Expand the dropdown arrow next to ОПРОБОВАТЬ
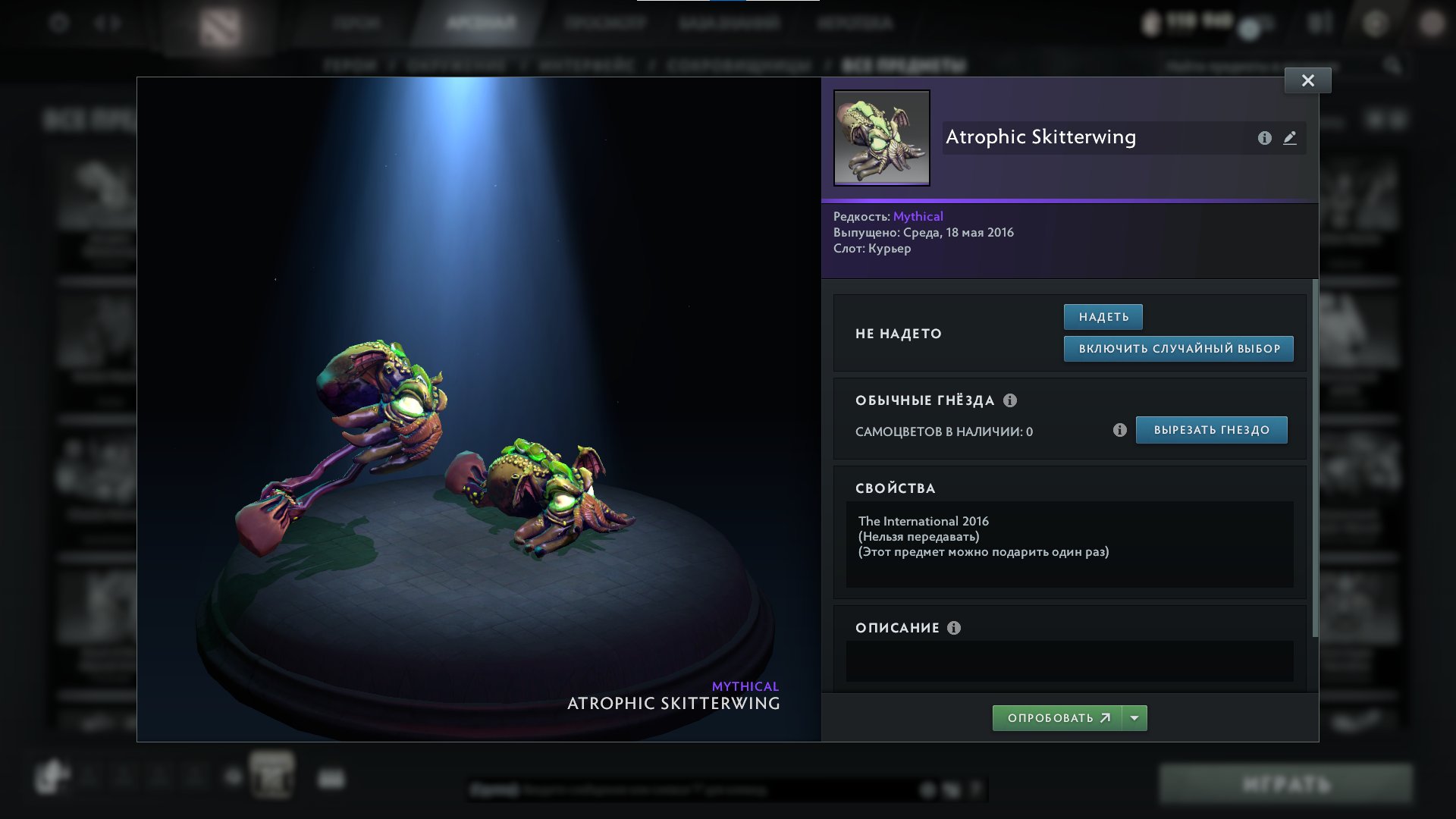Viewport: 1456px width, 819px height. [1134, 718]
